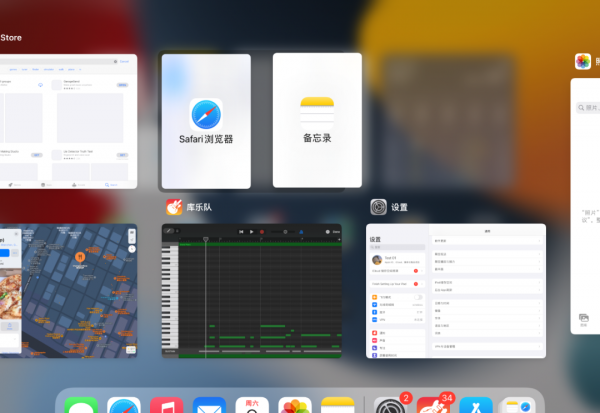Open the Apple ID profile row in Settings
The width and height of the screenshot is (600, 413).
click(397, 260)
